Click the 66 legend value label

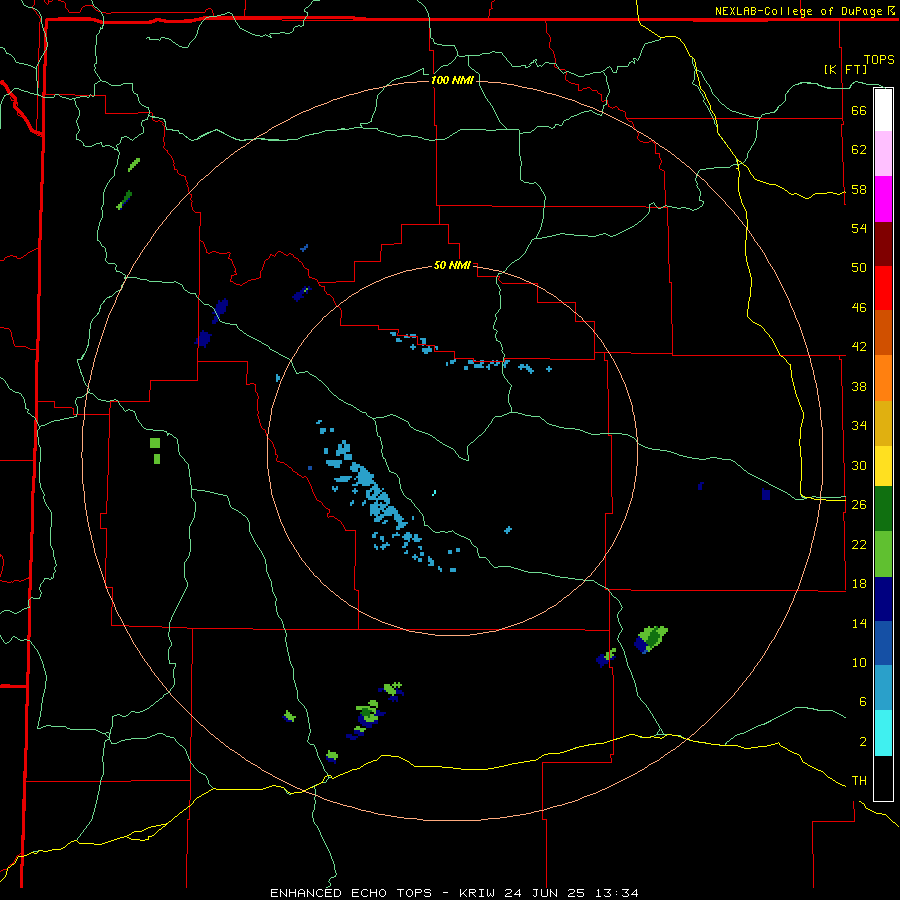coord(859,110)
